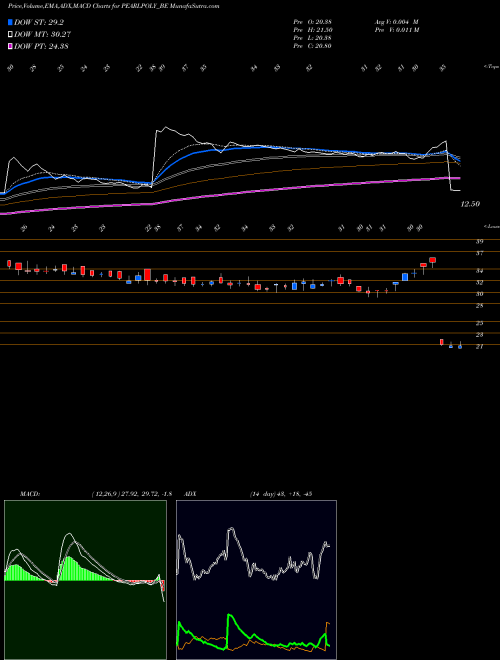Click the 23 price axis label
Image resolution: width=500 pixels, height=660 pixels.
[479, 335]
